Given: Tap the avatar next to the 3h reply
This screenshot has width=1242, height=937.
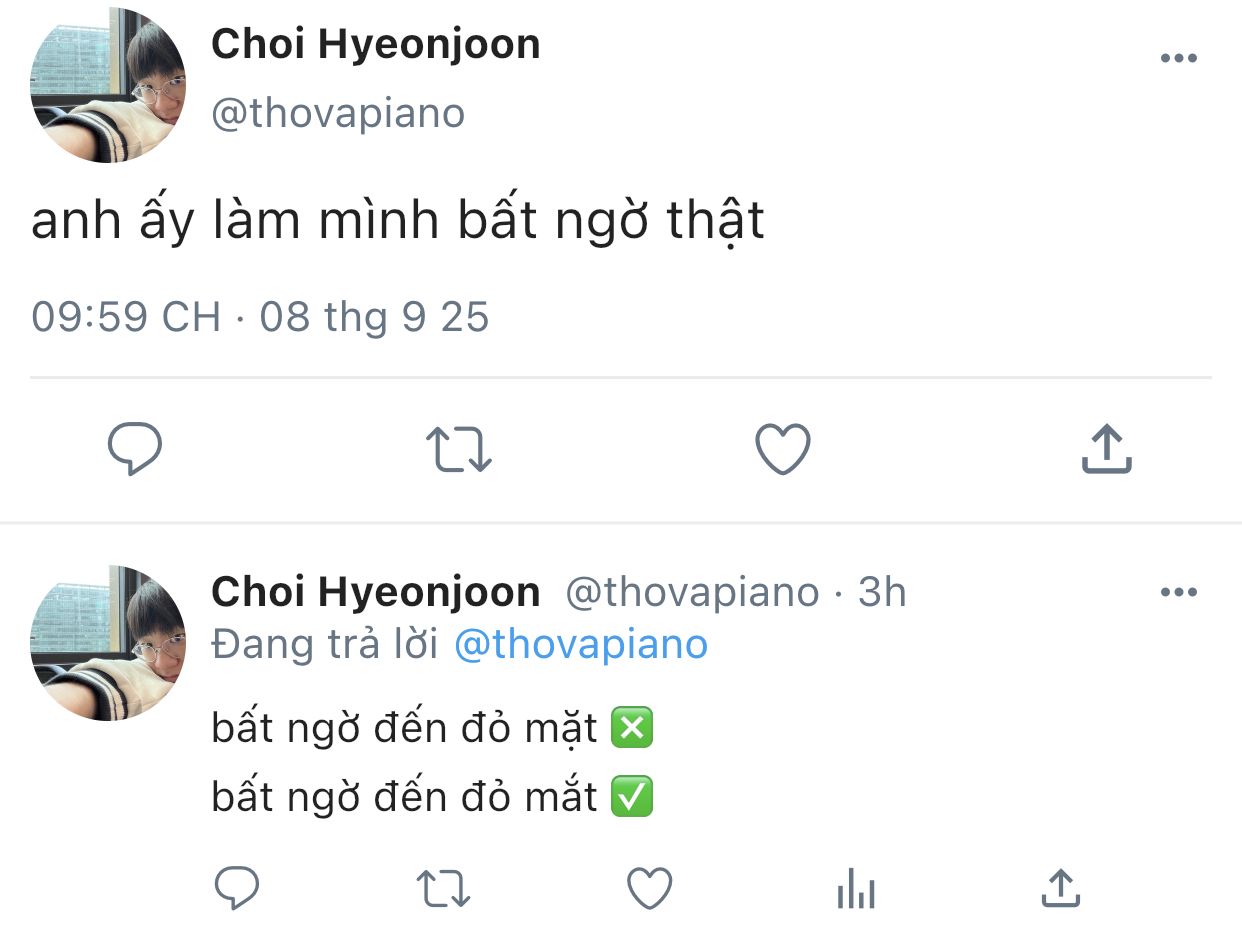Looking at the screenshot, I should pos(108,643).
